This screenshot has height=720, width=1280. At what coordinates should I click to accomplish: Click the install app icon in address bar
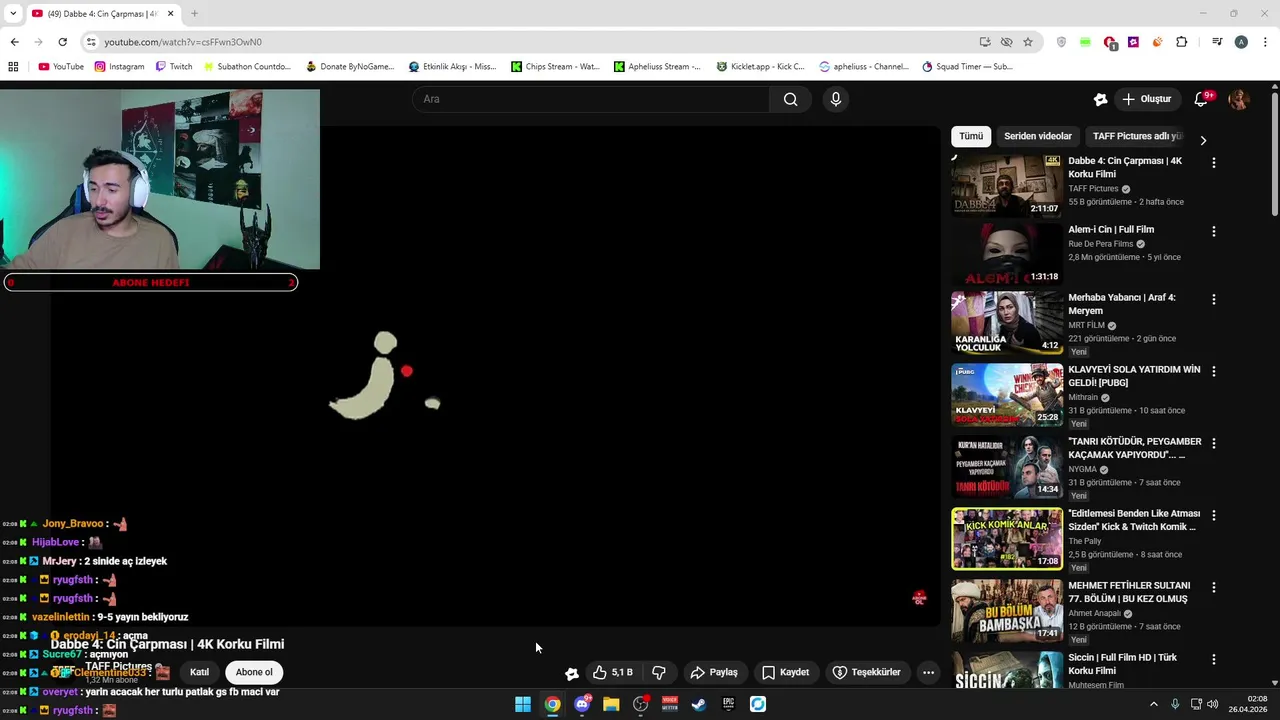click(985, 42)
